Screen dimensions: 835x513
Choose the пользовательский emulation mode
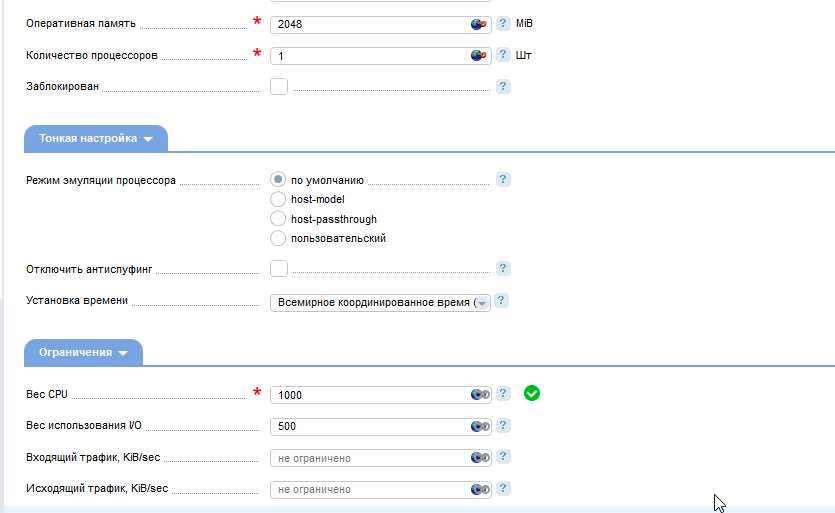(278, 238)
